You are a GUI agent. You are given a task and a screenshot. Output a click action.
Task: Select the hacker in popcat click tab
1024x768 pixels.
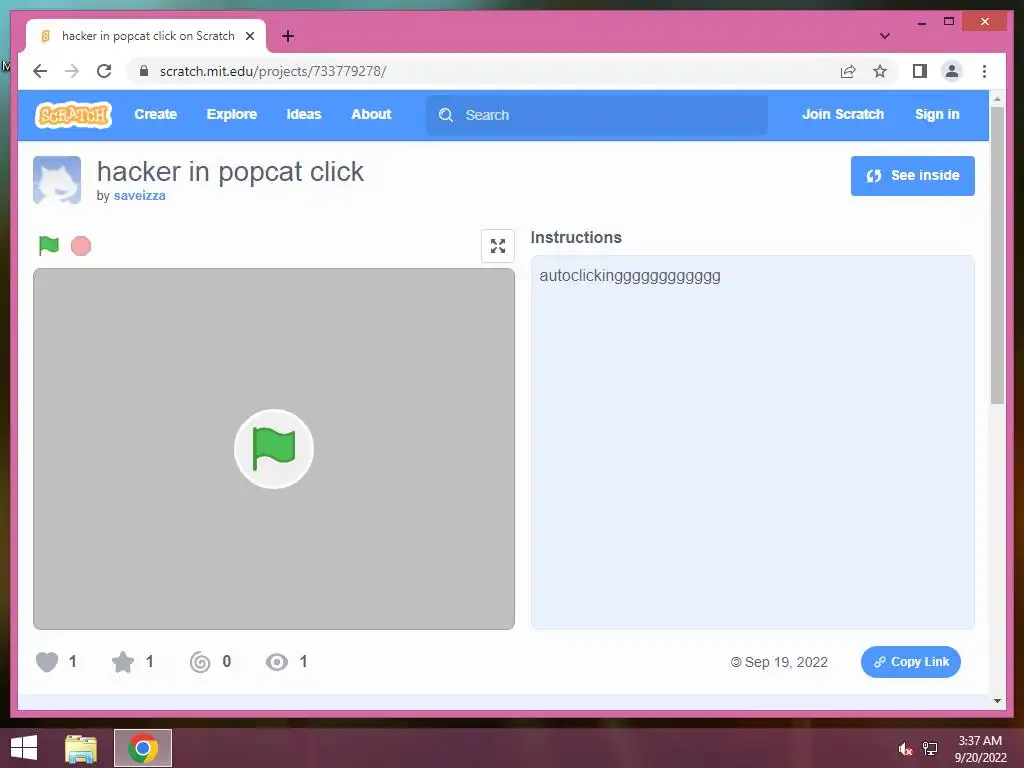coord(146,36)
